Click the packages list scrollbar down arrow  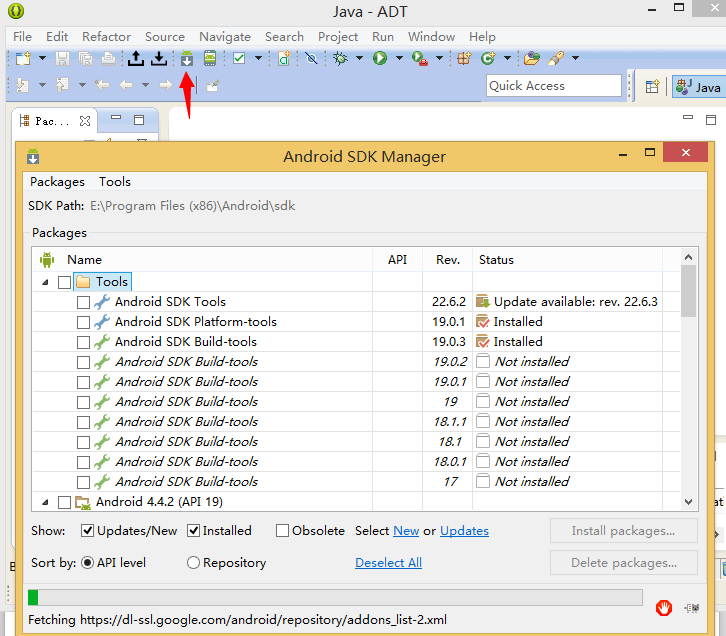[688, 502]
